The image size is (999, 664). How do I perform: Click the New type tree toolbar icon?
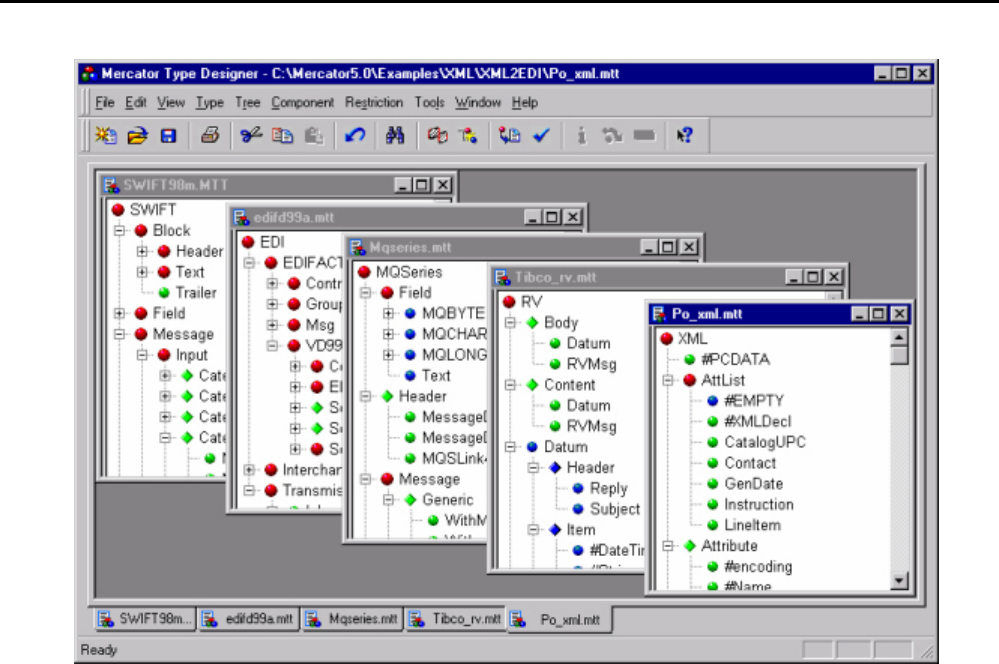click(x=106, y=136)
